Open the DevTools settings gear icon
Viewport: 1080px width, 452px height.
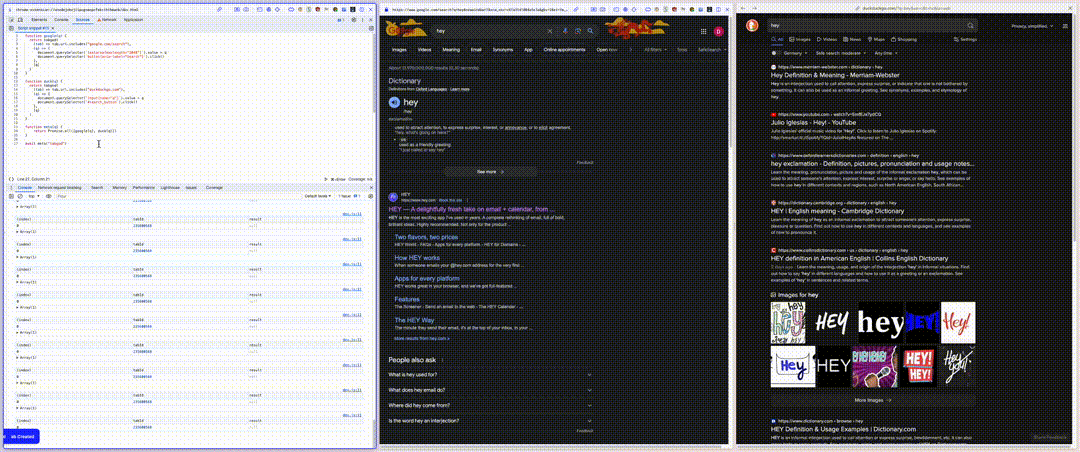(x=354, y=20)
